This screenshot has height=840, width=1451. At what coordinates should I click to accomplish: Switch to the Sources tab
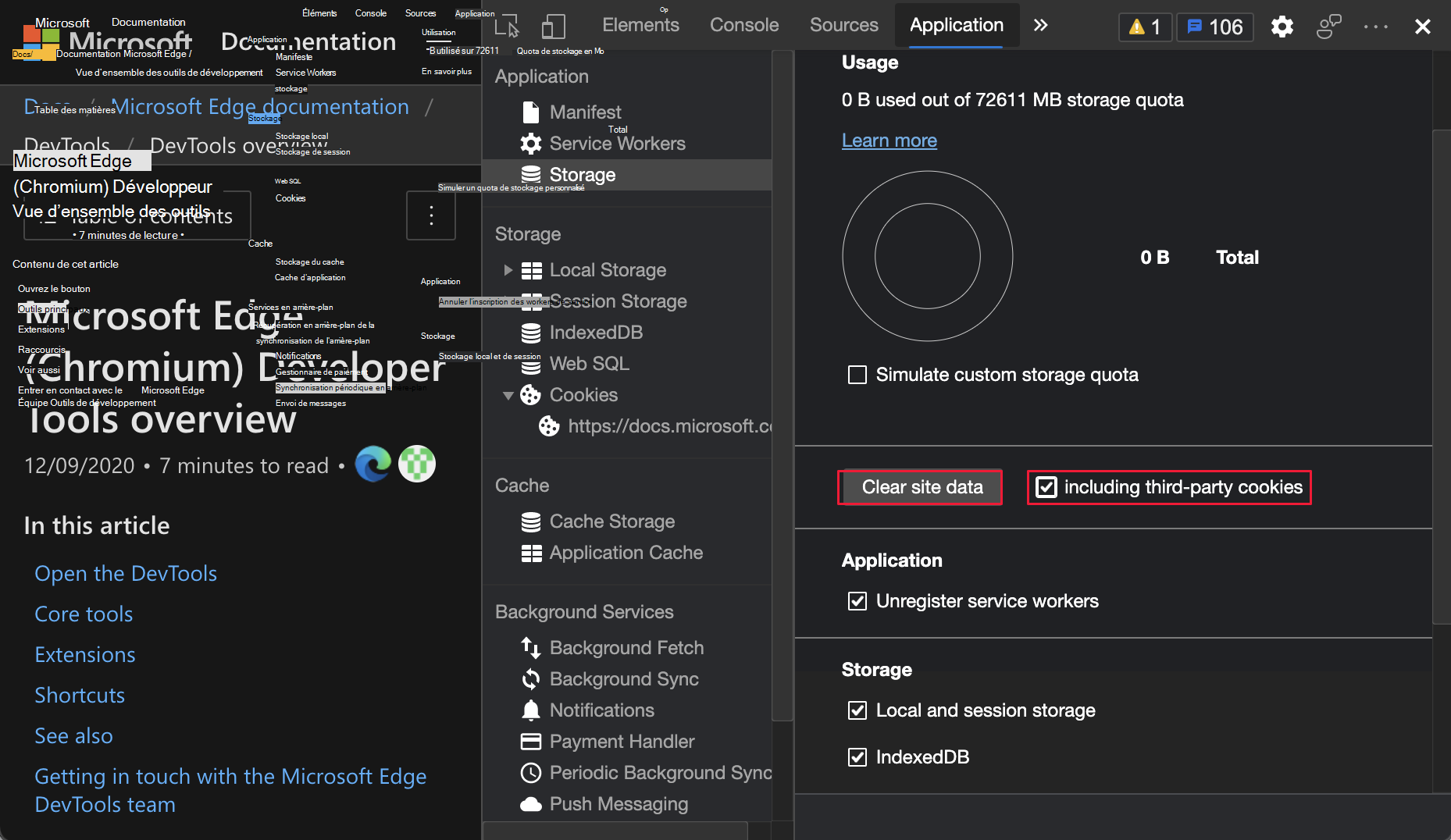tap(844, 26)
